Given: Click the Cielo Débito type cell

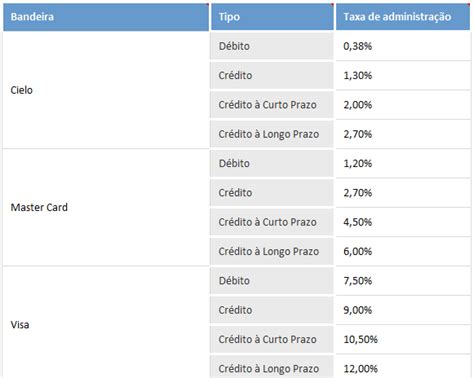Looking at the screenshot, I should click(272, 46).
